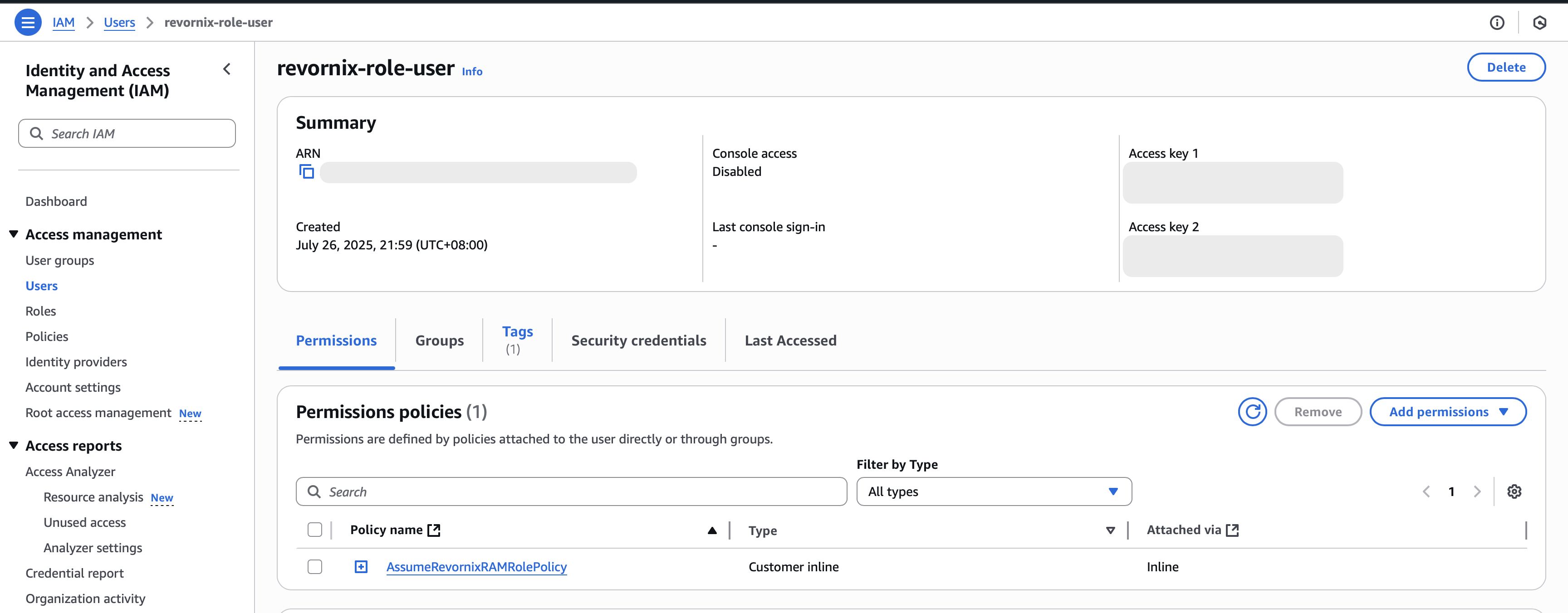This screenshot has height=613, width=1568.
Task: Click the info circle icon in header
Action: (1497, 23)
